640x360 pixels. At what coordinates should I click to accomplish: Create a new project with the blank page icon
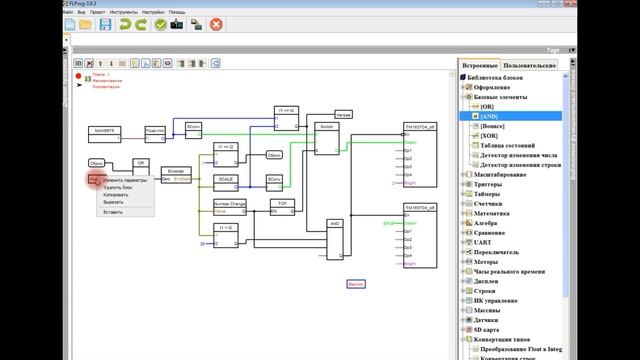[x=70, y=24]
